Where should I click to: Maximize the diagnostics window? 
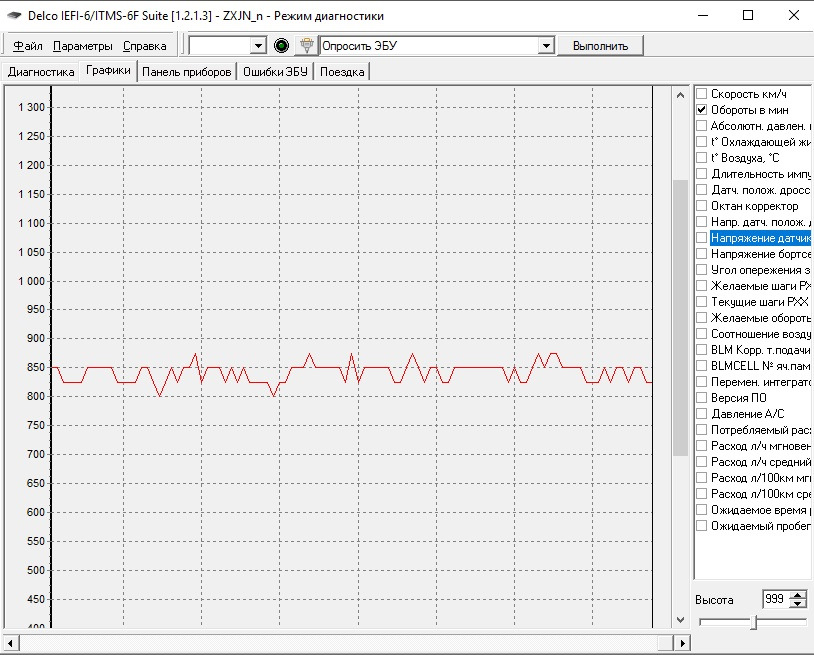pos(748,16)
